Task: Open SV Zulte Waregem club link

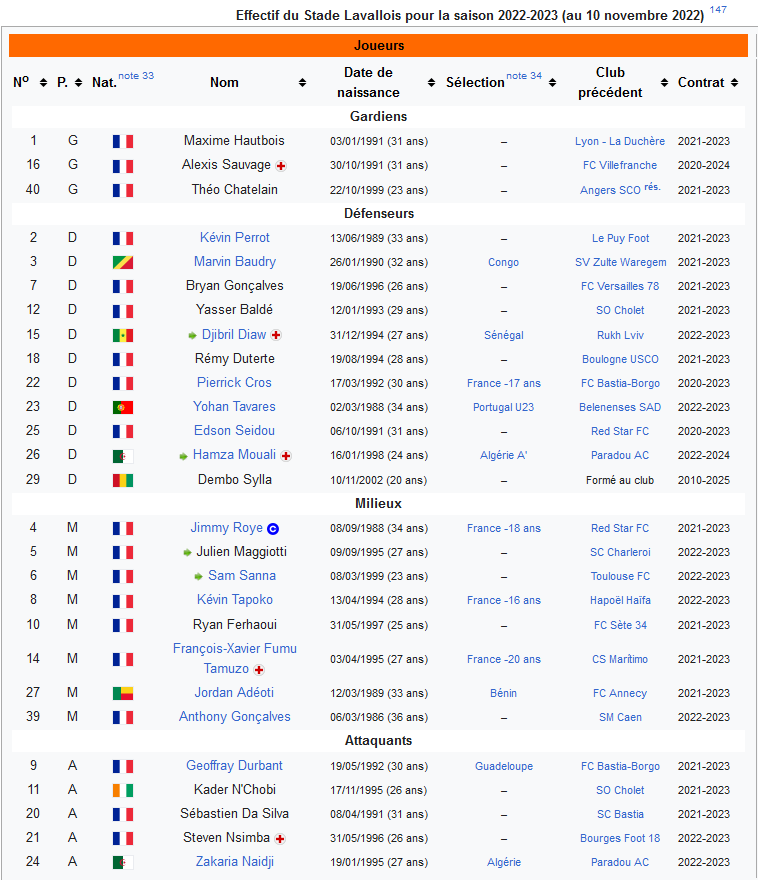Action: click(x=621, y=262)
